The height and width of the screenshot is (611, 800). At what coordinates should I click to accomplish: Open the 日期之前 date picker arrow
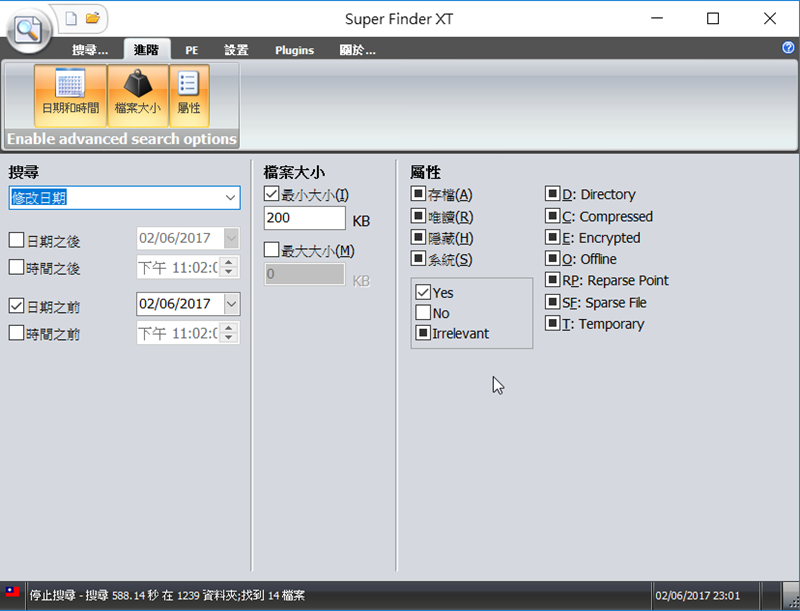coord(231,304)
